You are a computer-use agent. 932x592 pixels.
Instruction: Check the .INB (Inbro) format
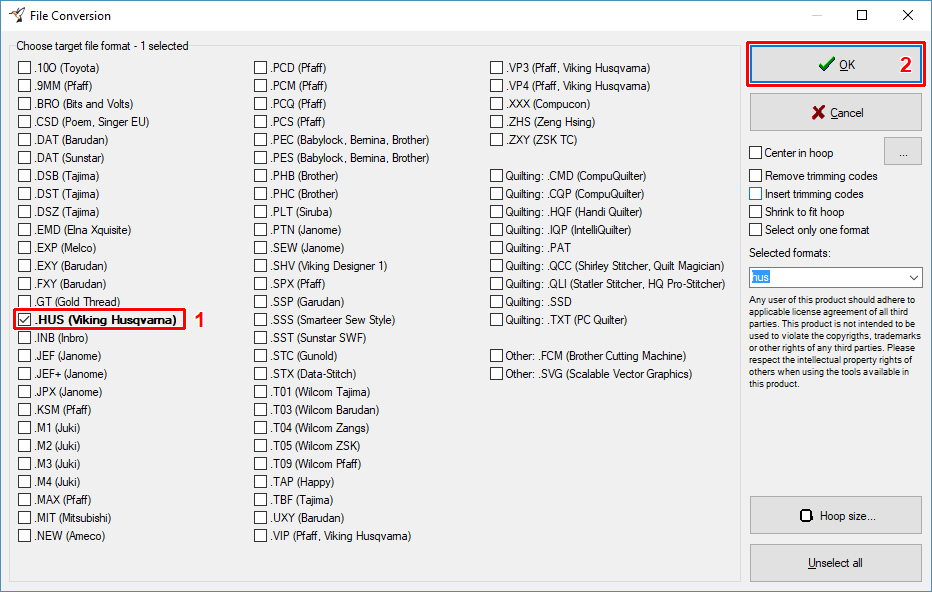24,338
